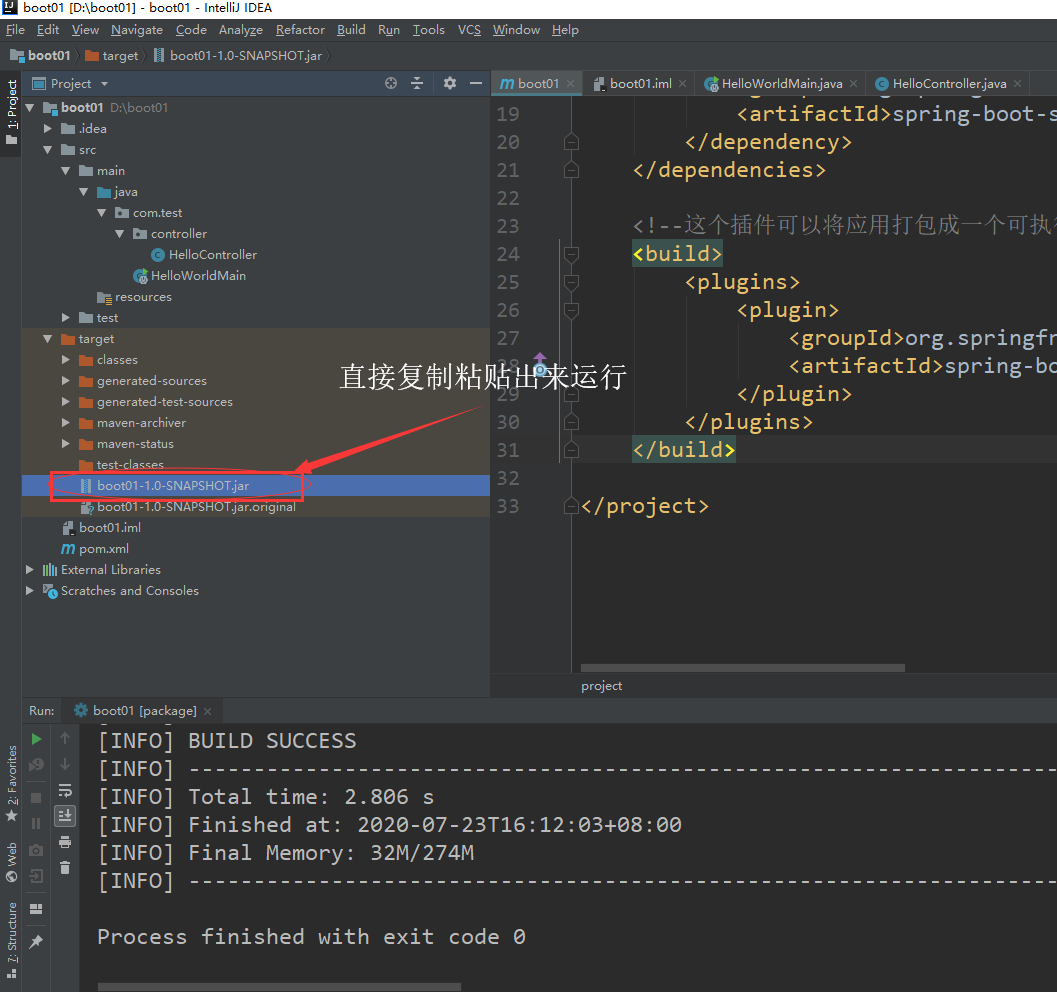The height and width of the screenshot is (992, 1057).
Task: Select HelloWorldMain class in tree
Action: (x=189, y=276)
